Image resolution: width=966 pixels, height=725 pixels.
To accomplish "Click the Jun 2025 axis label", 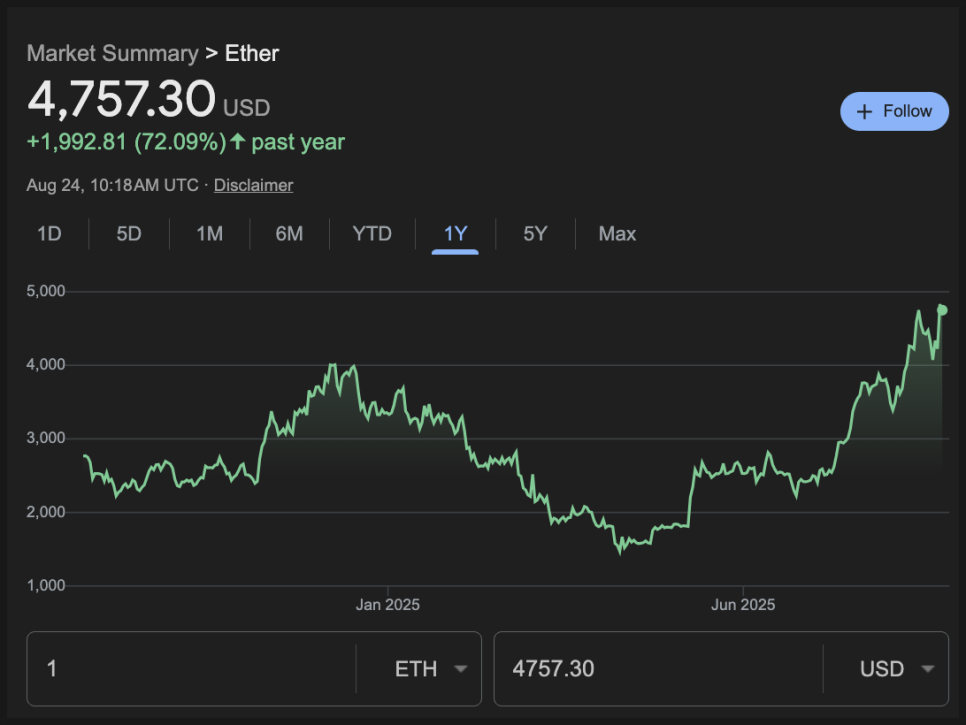I will 743,605.
